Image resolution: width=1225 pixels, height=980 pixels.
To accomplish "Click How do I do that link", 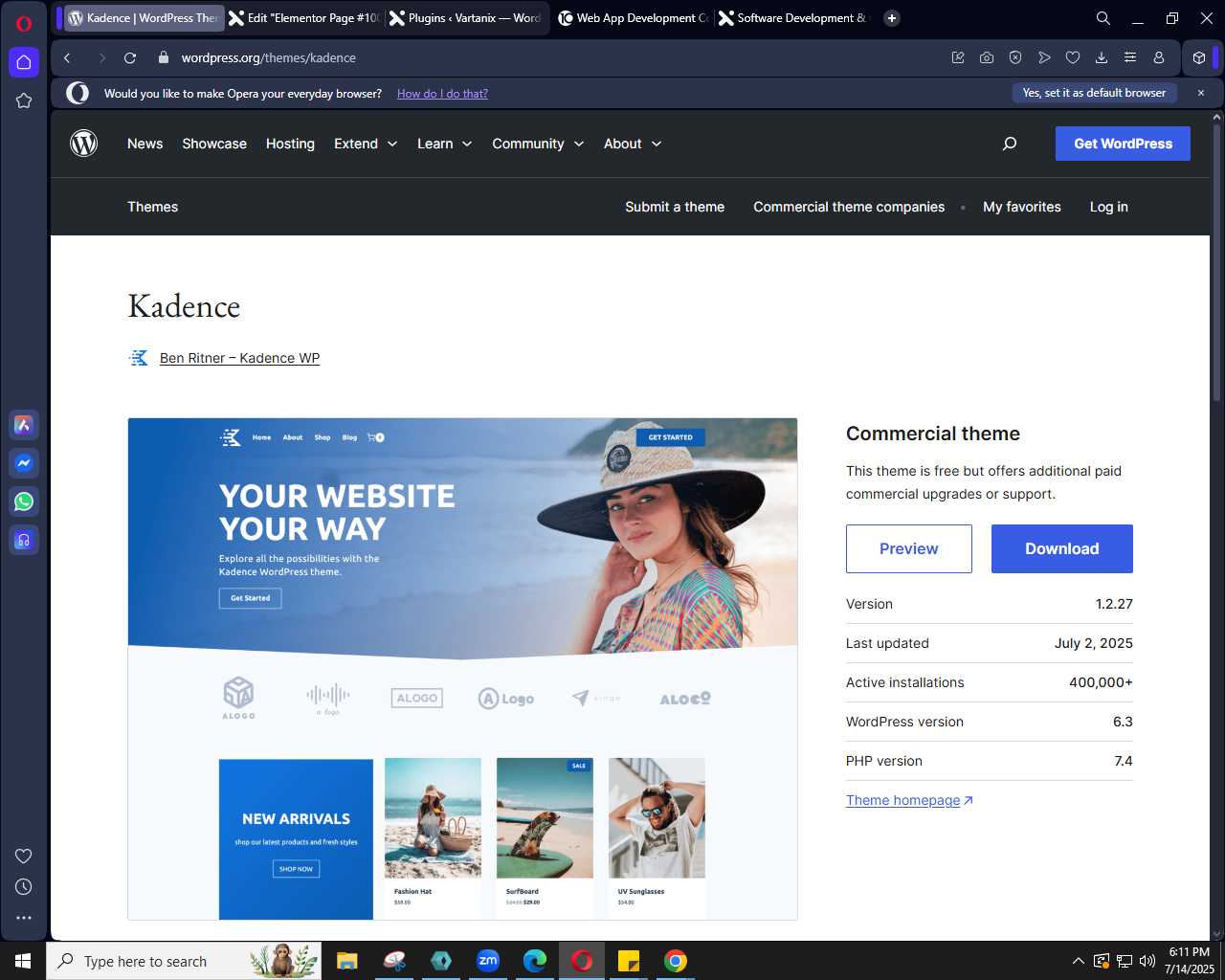I will (442, 94).
